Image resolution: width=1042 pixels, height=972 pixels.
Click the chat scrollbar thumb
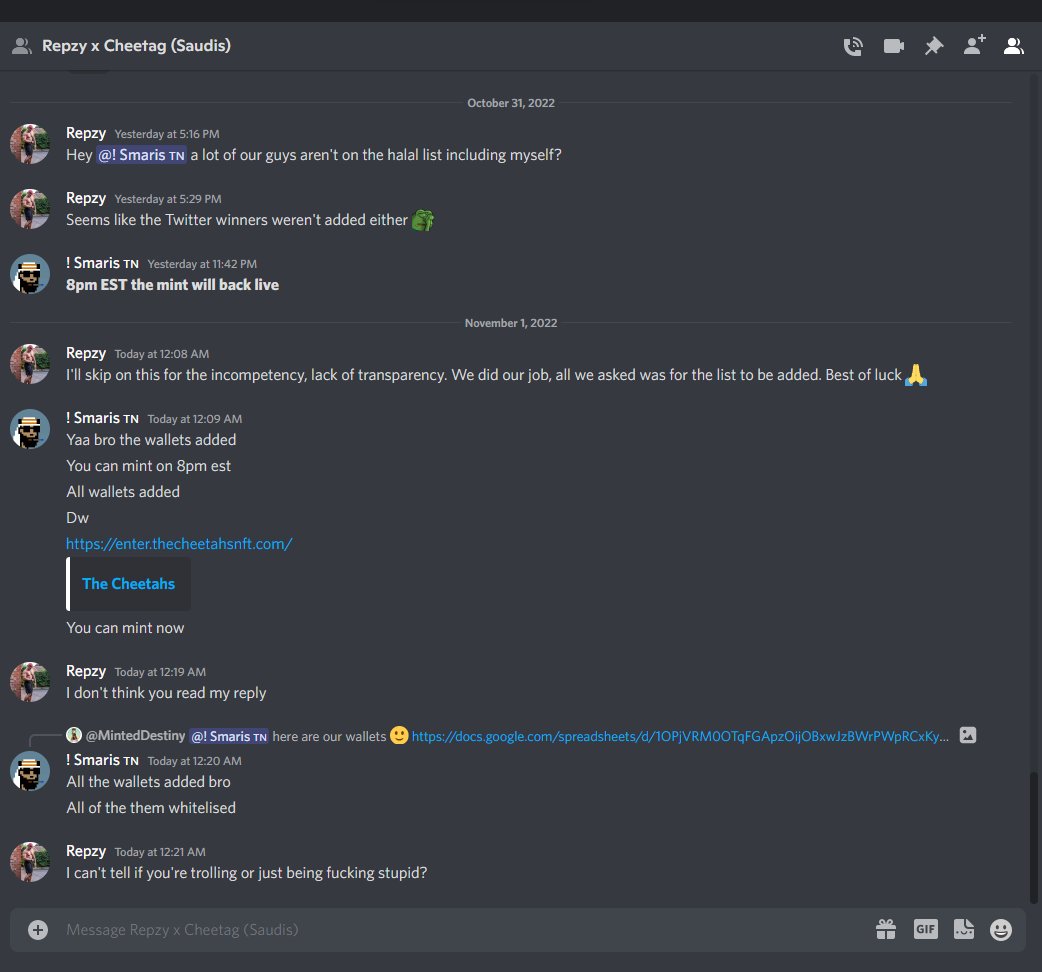coord(1033,838)
